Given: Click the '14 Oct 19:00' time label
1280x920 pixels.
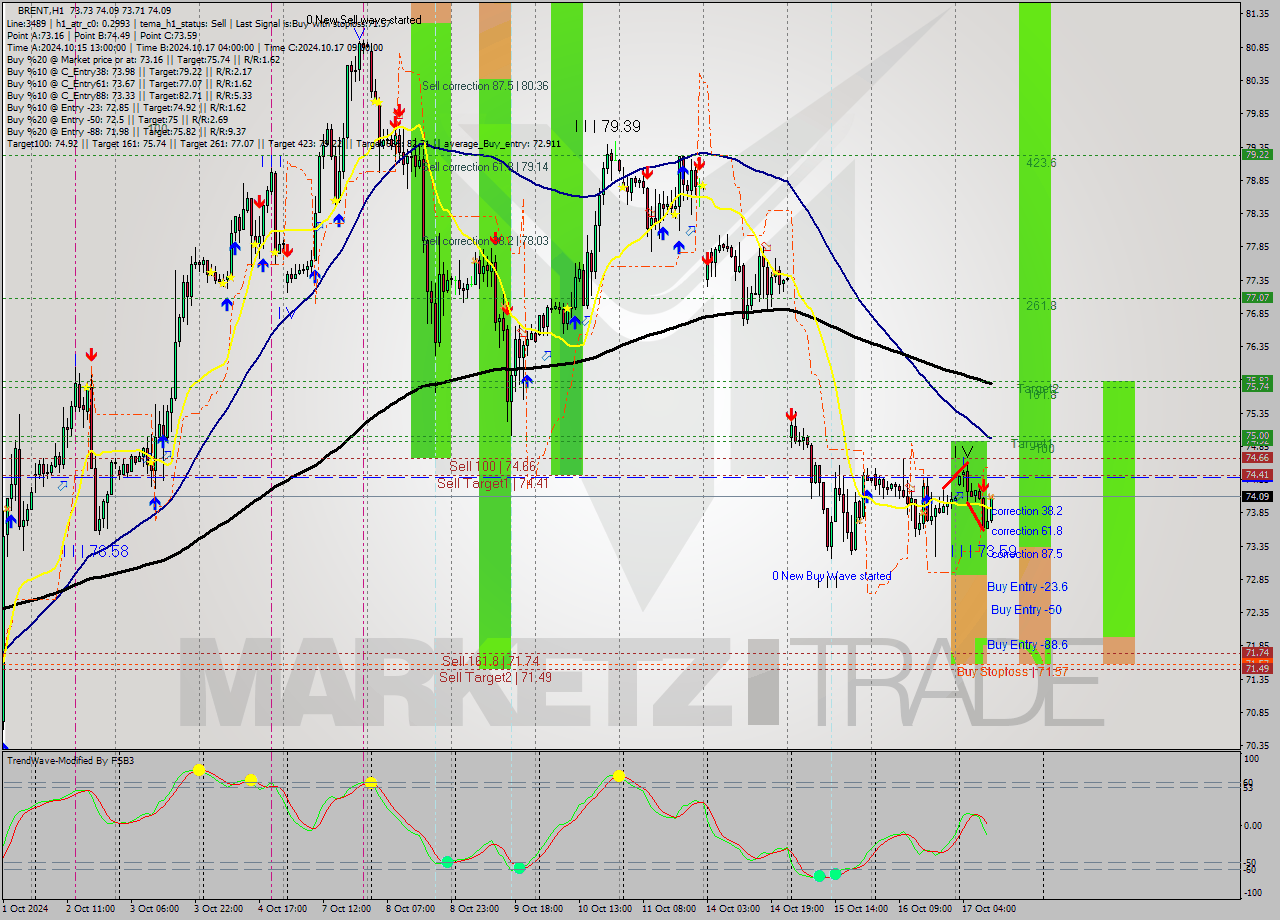Looking at the screenshot, I should tap(797, 908).
